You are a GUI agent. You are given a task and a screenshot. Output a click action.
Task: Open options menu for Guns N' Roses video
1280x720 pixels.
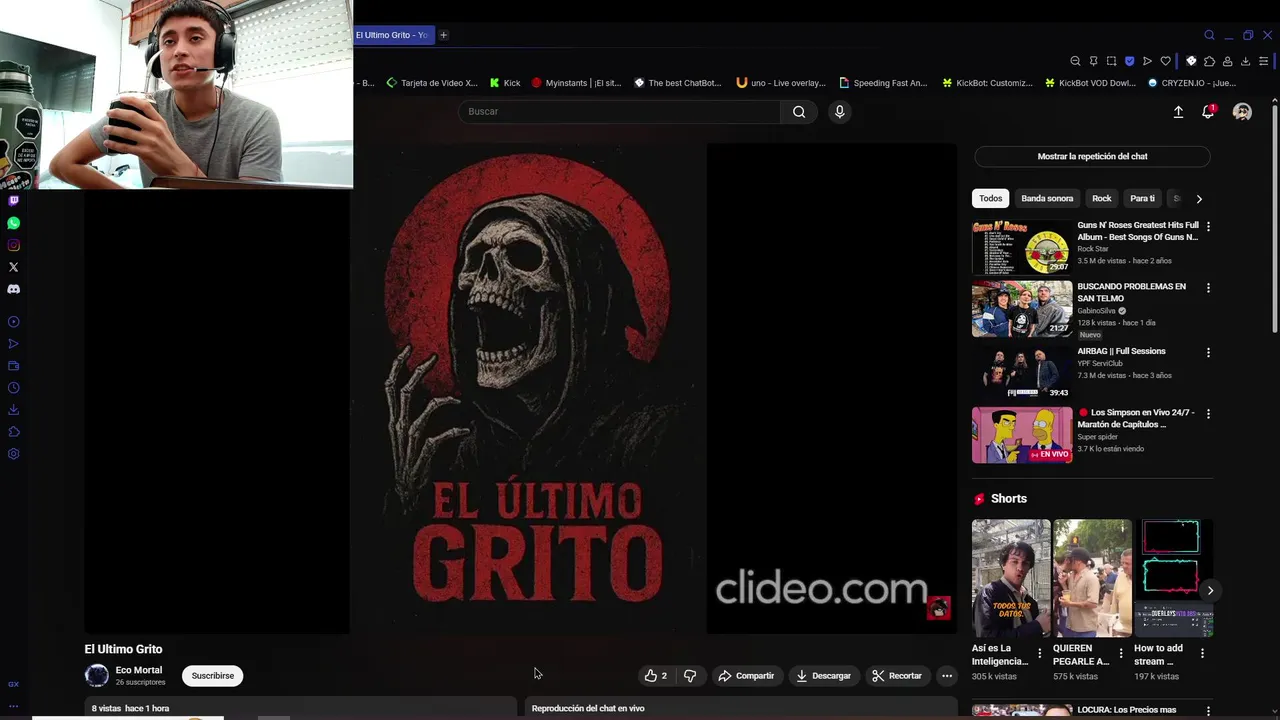point(1208,227)
